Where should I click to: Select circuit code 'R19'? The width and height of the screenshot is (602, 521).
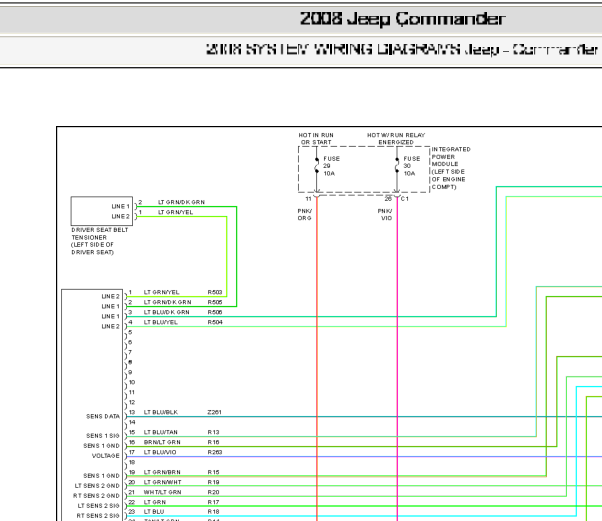tap(213, 482)
